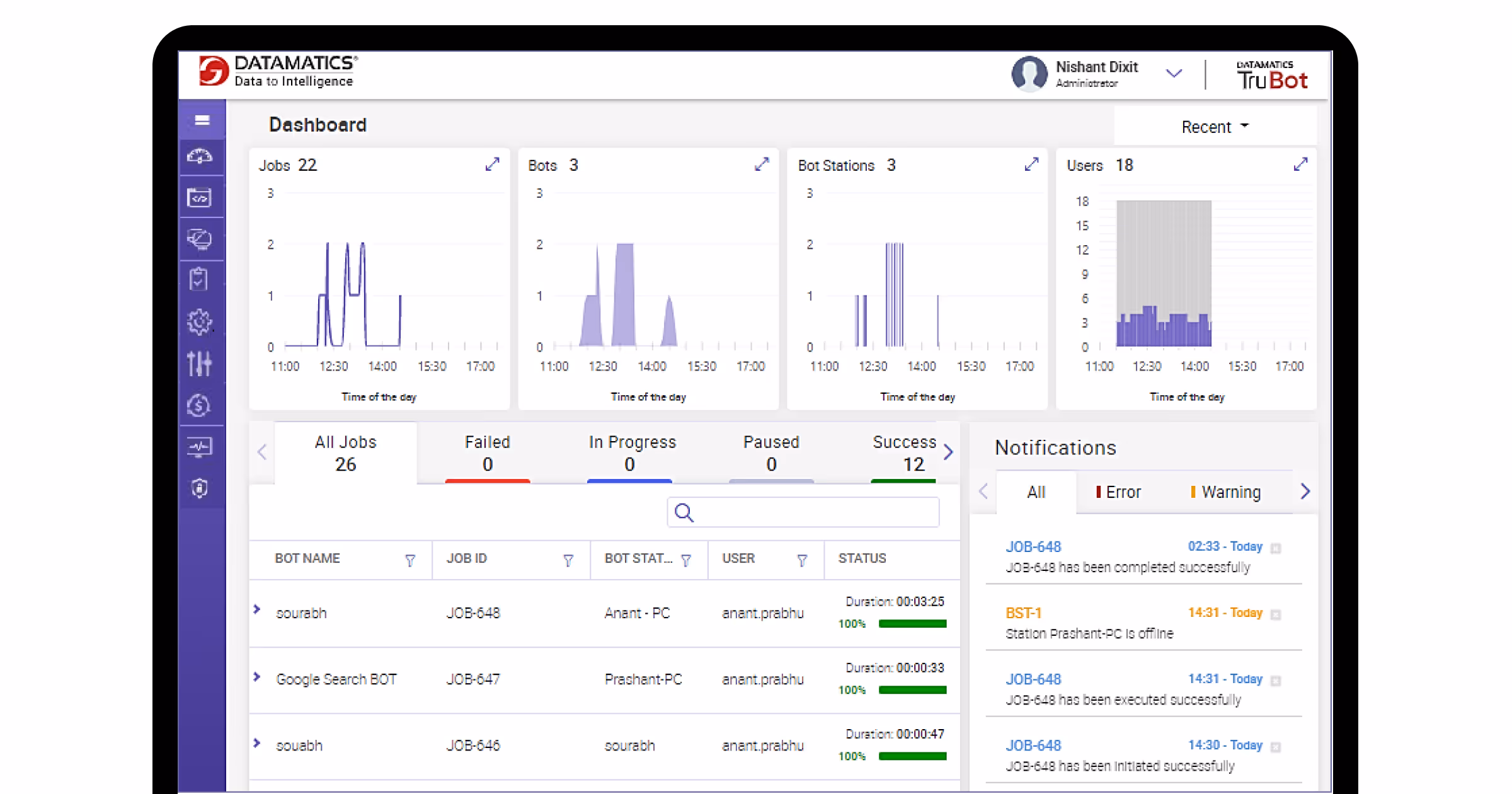Open the monitor activity sidebar icon
The width and height of the screenshot is (1512, 794).
point(200,447)
